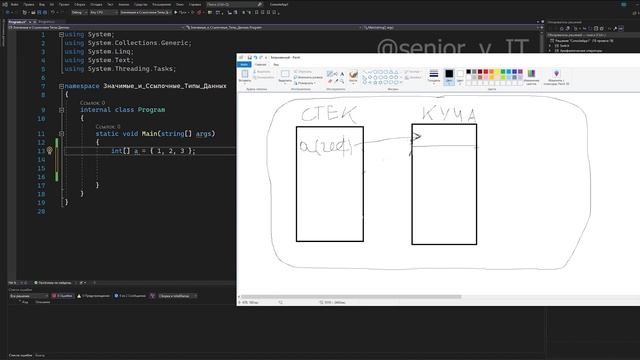Click references link above class Program
This screenshot has height=360, width=640.
point(92,103)
